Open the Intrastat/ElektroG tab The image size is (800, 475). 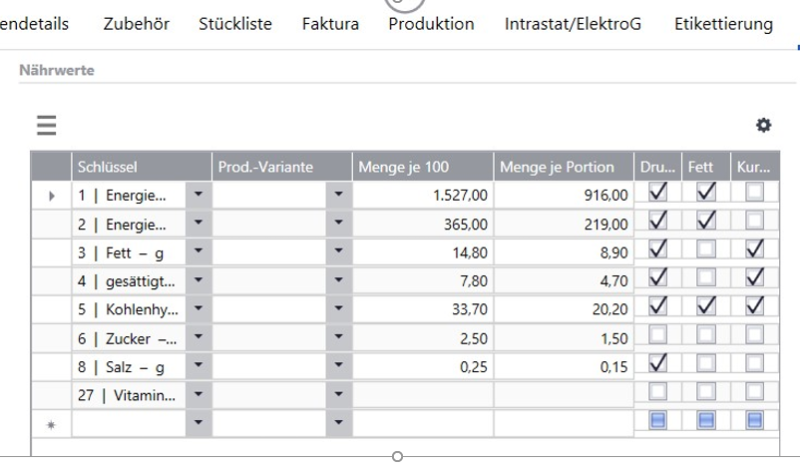[574, 24]
